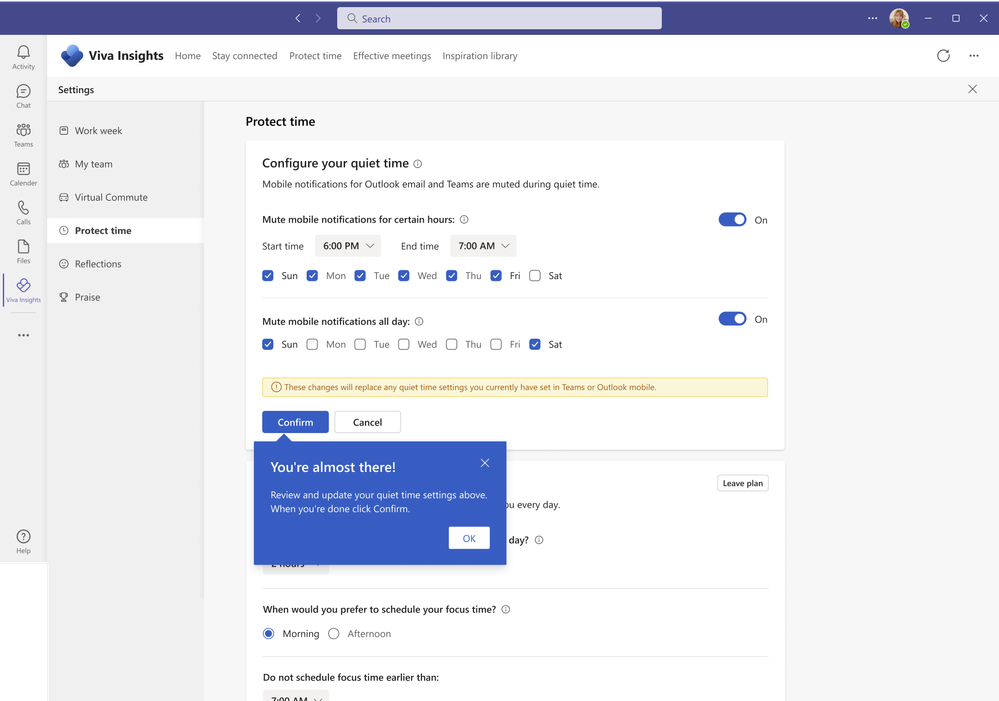The height and width of the screenshot is (701, 999).
Task: Open the End time 7:00 AM dropdown
Action: click(483, 246)
